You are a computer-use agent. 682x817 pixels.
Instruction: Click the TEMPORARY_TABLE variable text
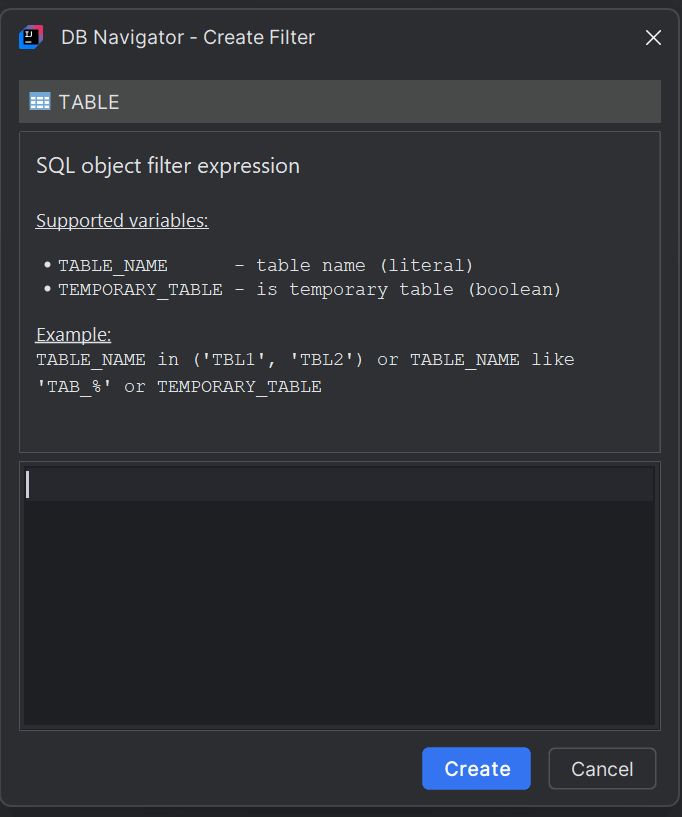point(140,290)
